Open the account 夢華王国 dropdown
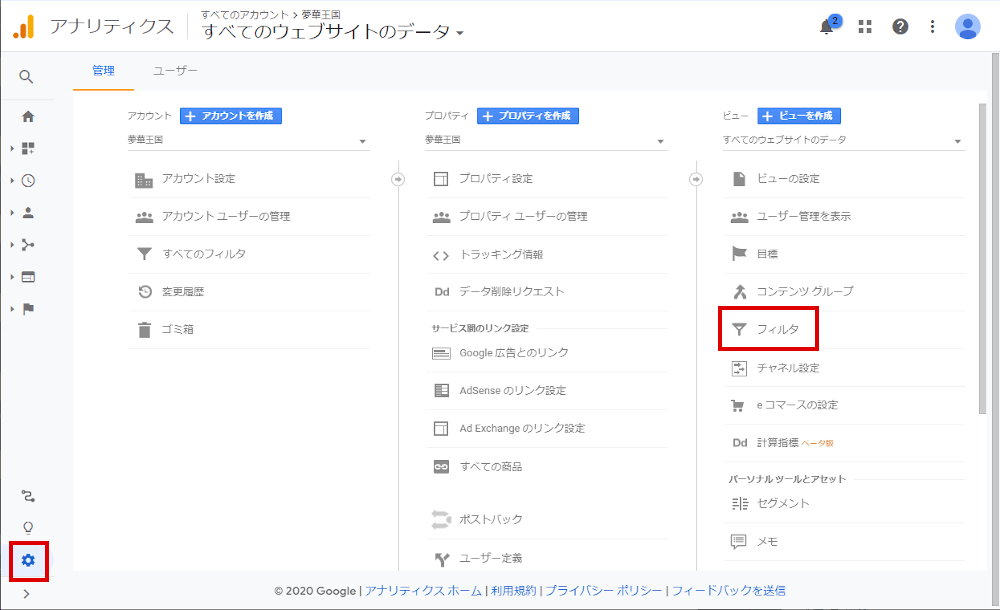The image size is (1000, 610). 248,140
